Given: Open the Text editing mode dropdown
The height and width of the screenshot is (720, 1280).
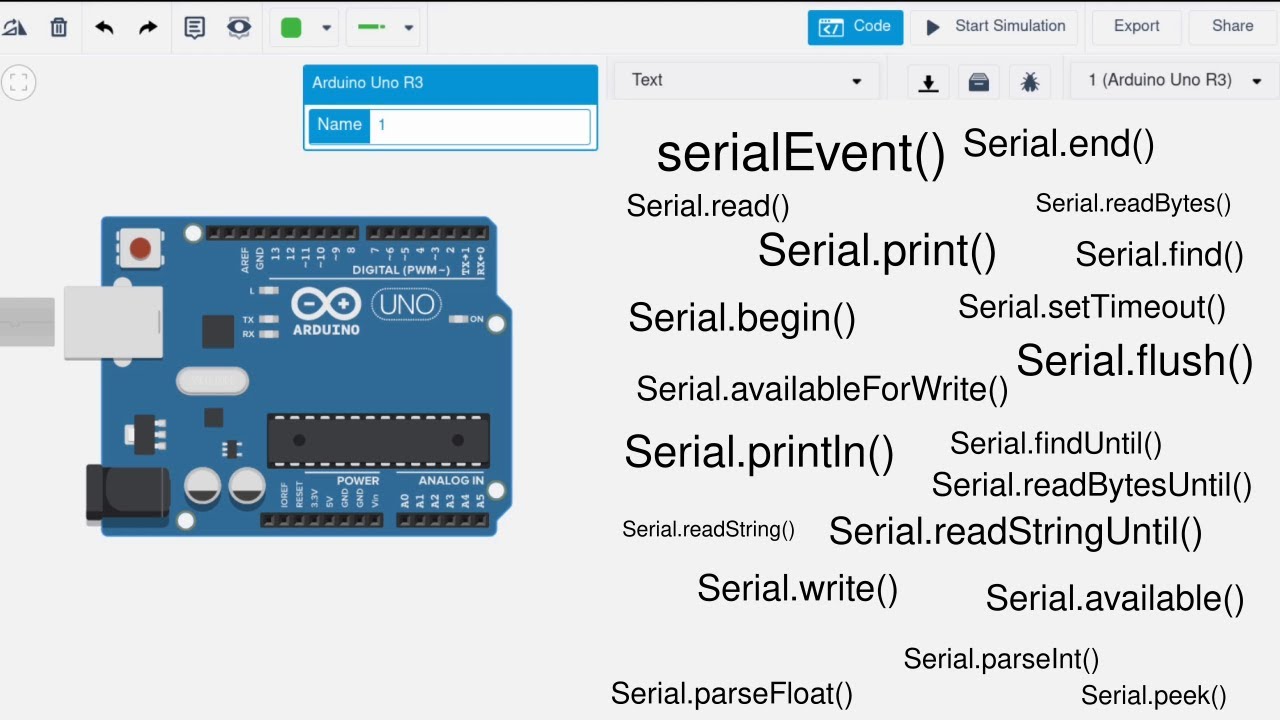Looking at the screenshot, I should (747, 80).
